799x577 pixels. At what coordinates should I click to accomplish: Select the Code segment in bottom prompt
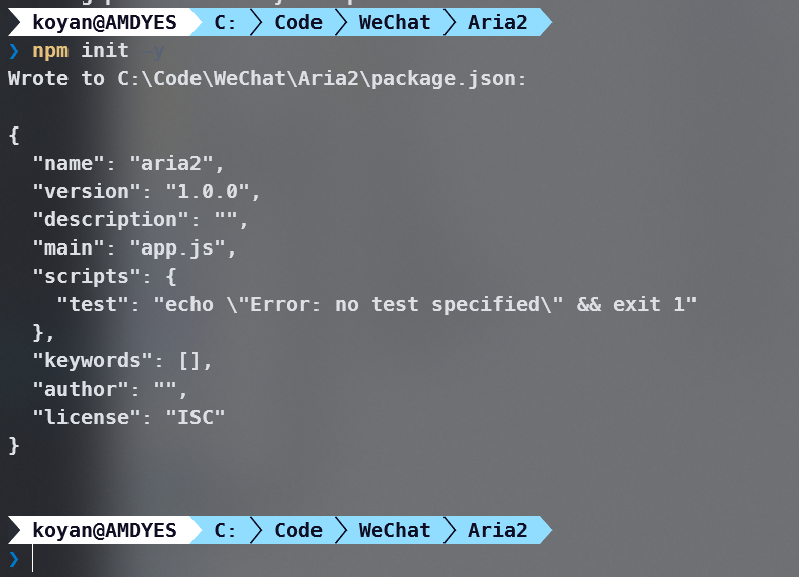coord(299,530)
